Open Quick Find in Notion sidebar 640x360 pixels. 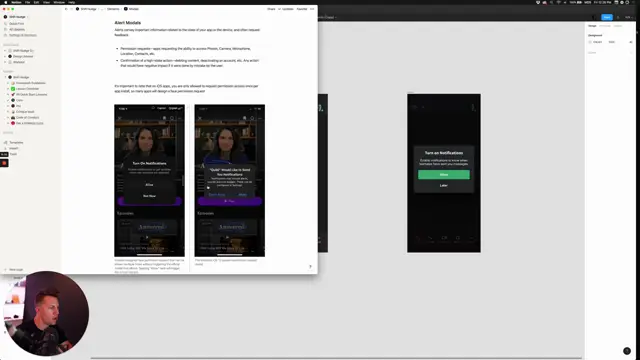coord(16,24)
